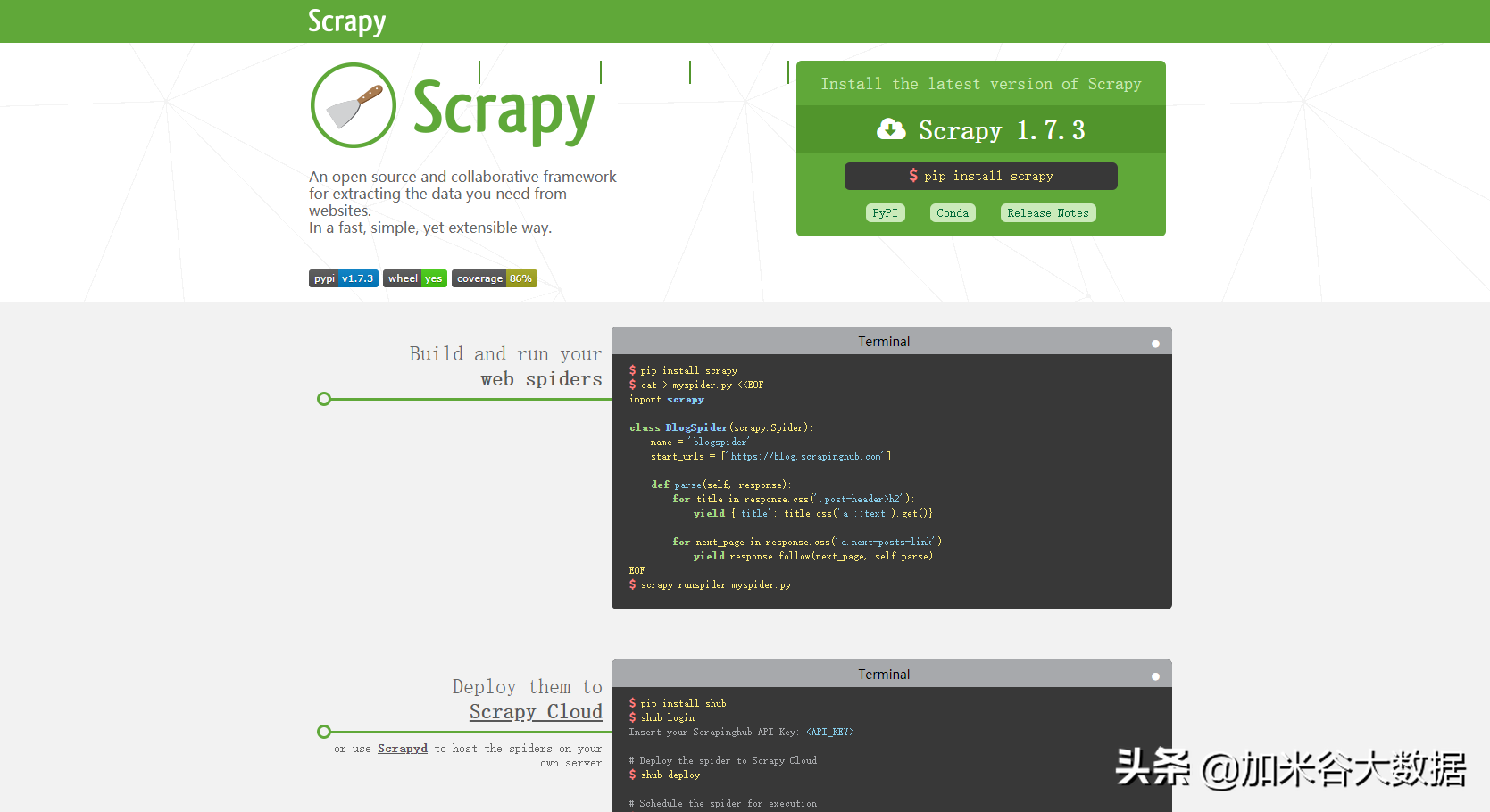Click the cloud download icon beside Scrapy 1.7.3
This screenshot has width=1490, height=812.
click(891, 129)
